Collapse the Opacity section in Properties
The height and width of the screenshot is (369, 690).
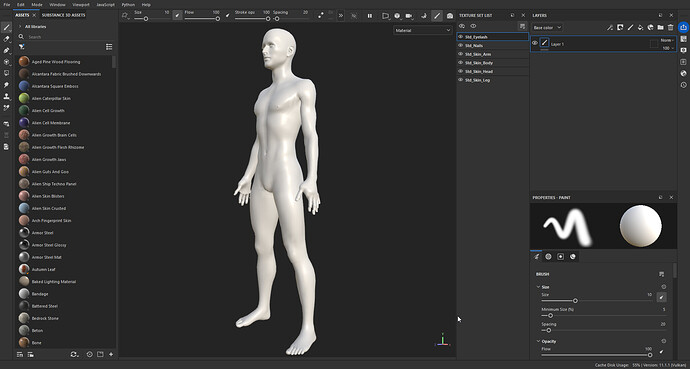coord(538,341)
